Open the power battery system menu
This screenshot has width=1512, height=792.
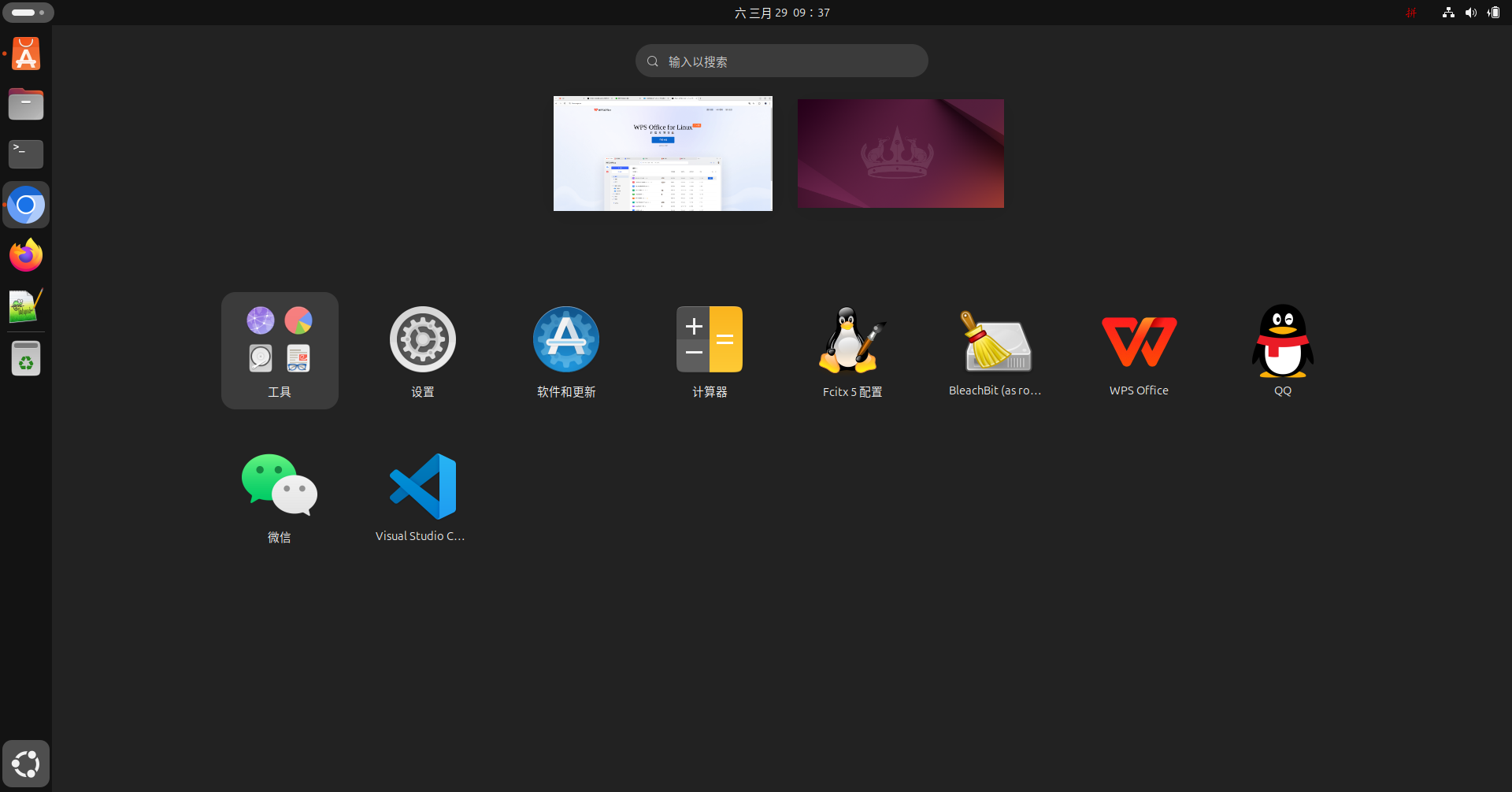pyautogui.click(x=1493, y=13)
